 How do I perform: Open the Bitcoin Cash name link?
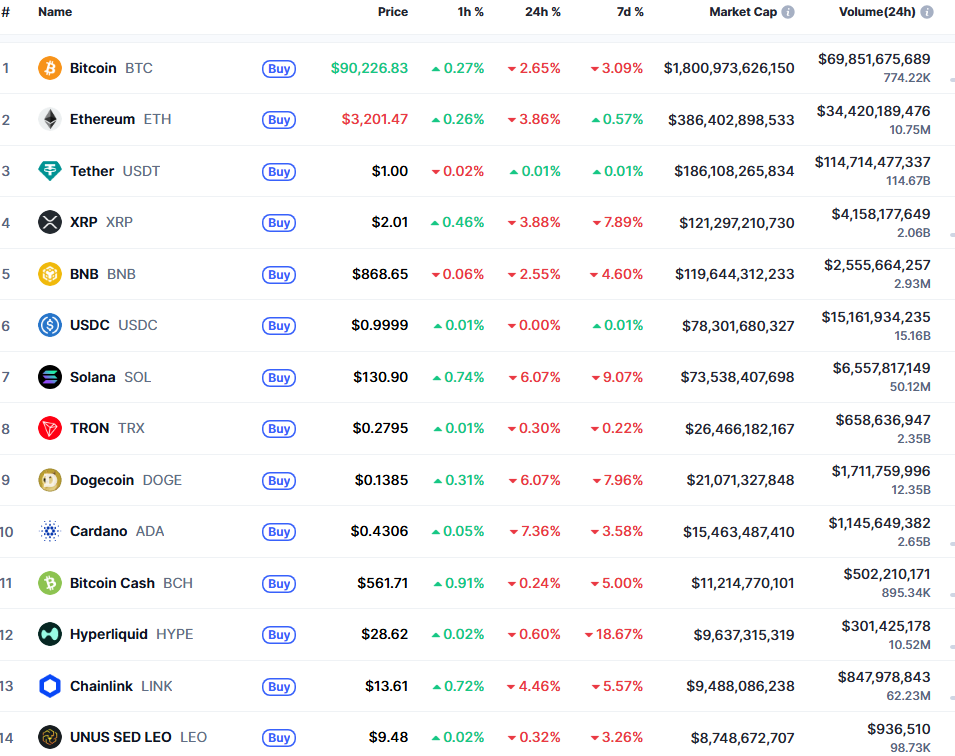(112, 583)
